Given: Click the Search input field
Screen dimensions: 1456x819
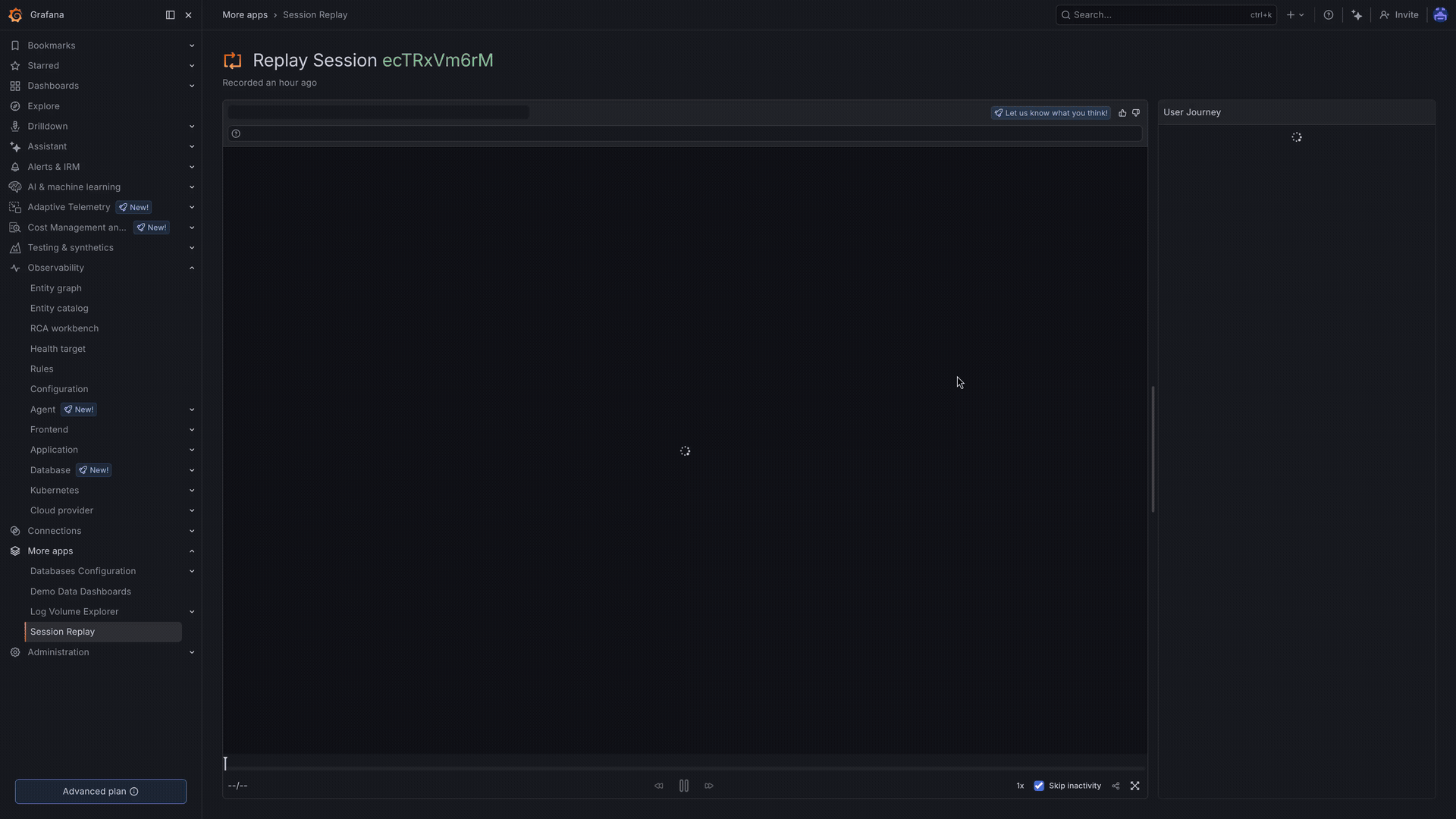Looking at the screenshot, I should click(x=1166, y=15).
